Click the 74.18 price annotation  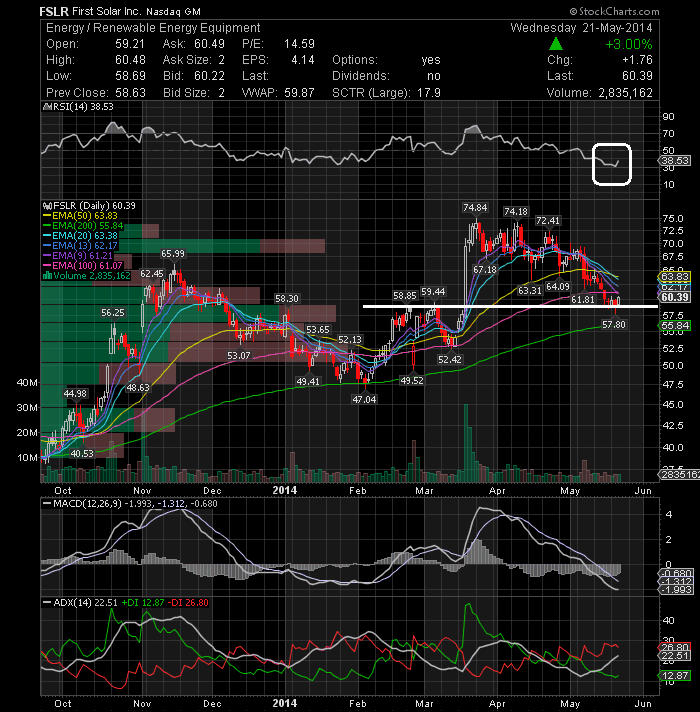click(x=516, y=212)
